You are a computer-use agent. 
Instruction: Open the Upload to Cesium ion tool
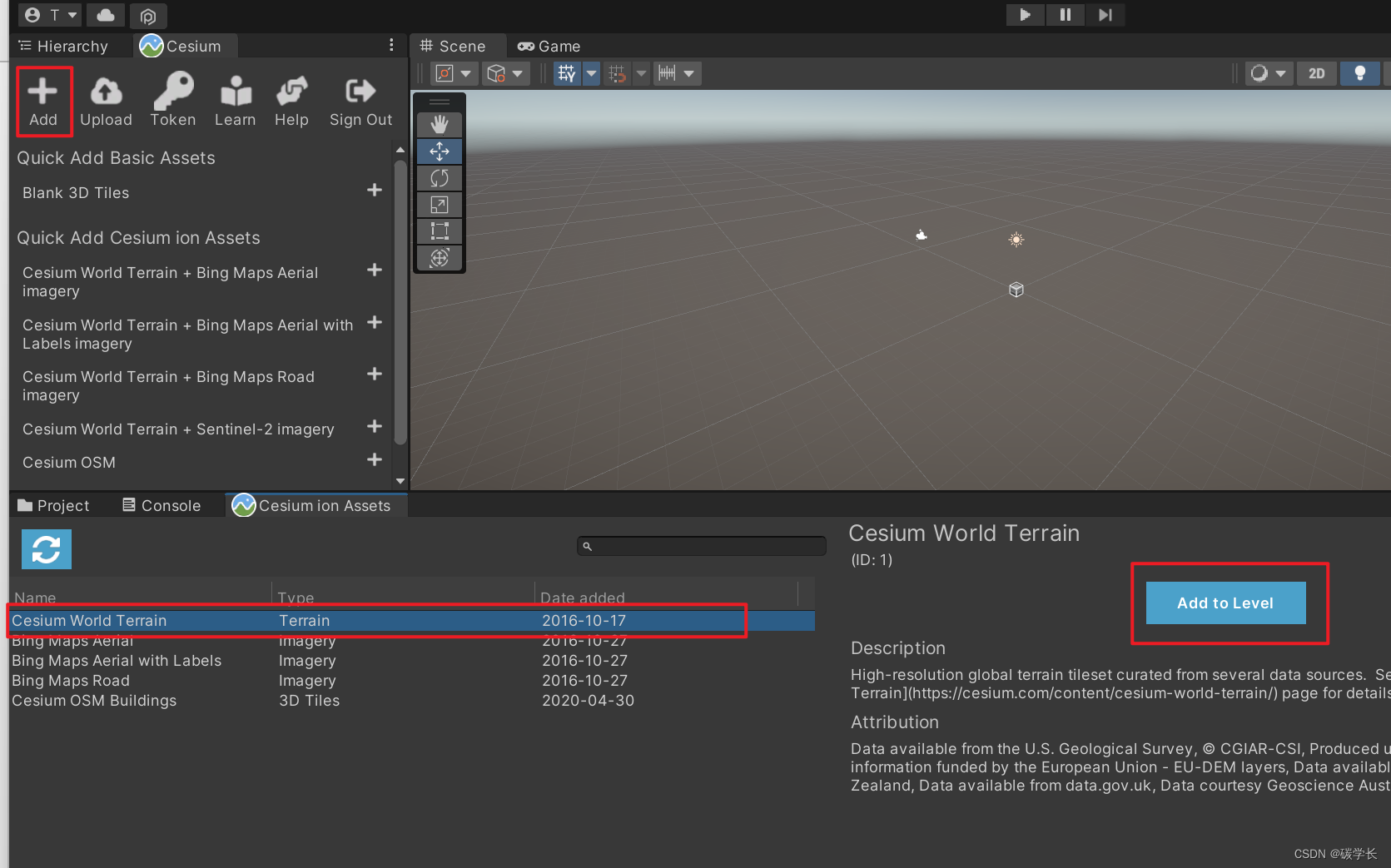tap(106, 101)
